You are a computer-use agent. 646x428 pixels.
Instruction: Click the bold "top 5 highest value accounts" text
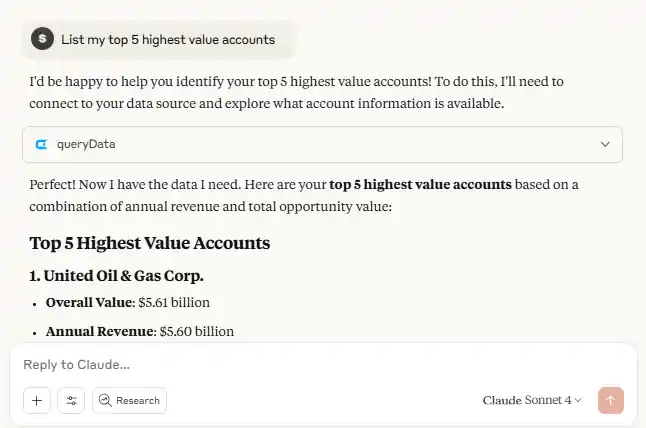coord(420,184)
